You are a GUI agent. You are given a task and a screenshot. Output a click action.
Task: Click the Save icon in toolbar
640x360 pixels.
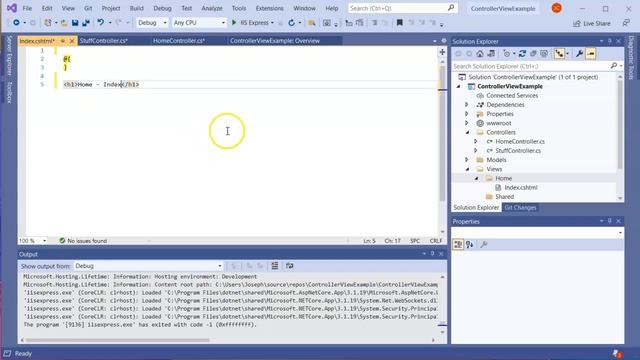(75, 23)
